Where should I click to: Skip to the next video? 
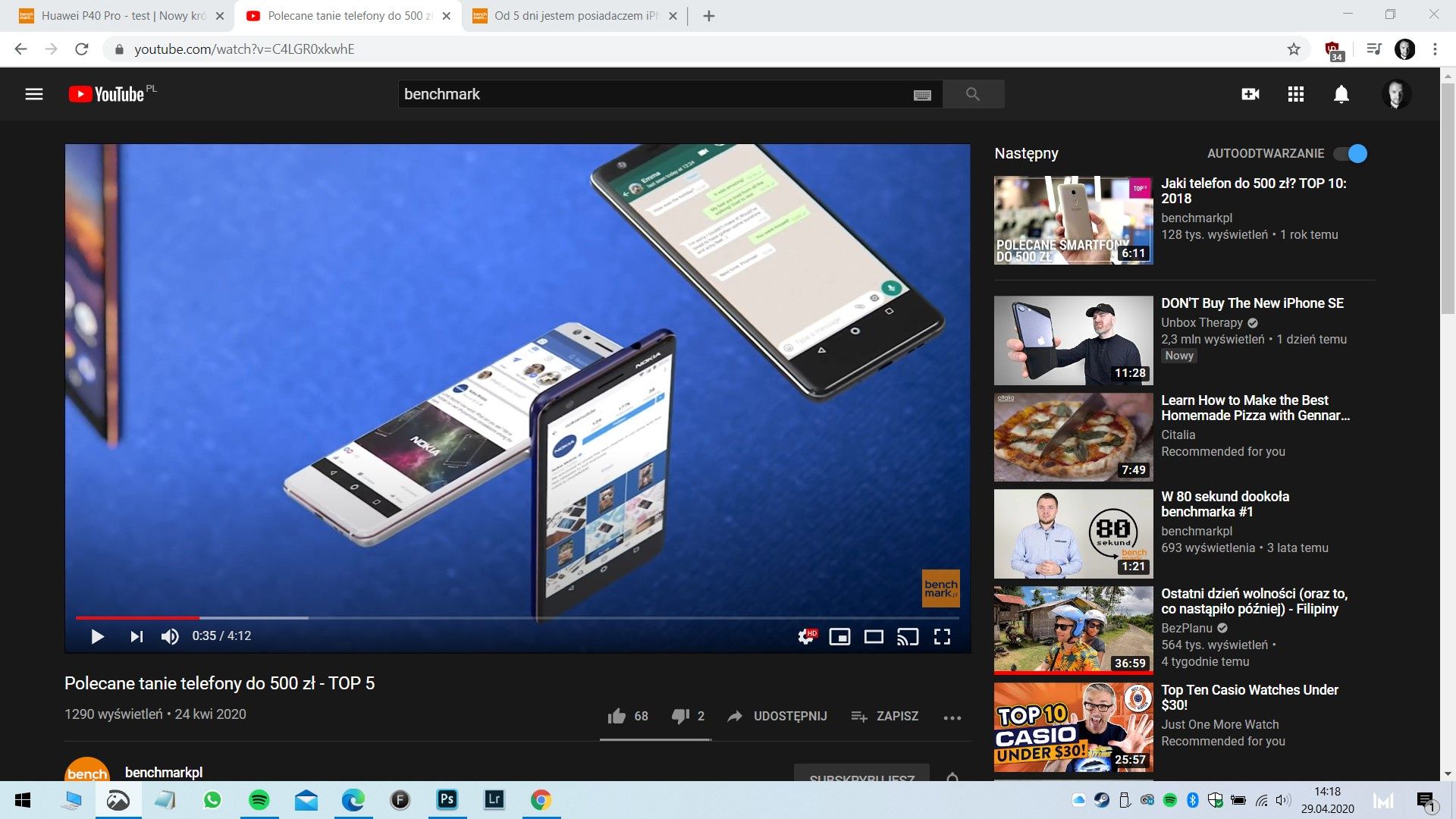point(136,636)
